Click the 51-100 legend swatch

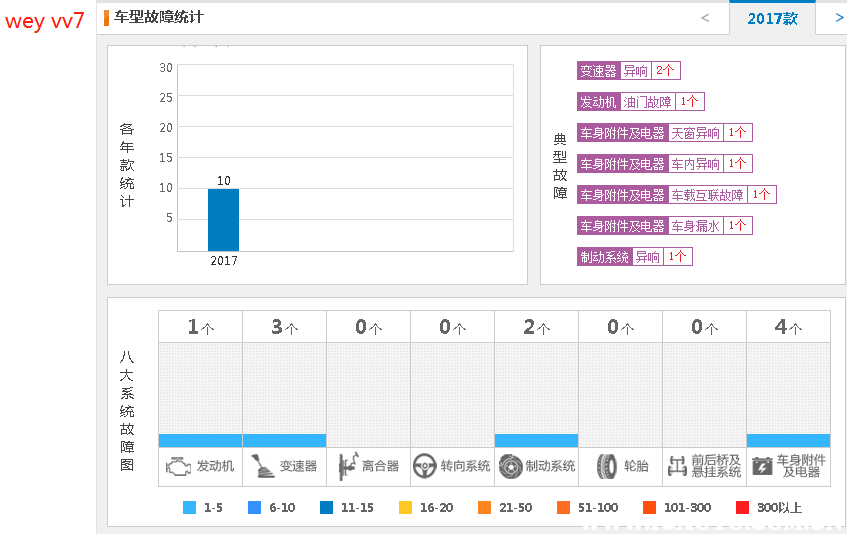[x=563, y=508]
